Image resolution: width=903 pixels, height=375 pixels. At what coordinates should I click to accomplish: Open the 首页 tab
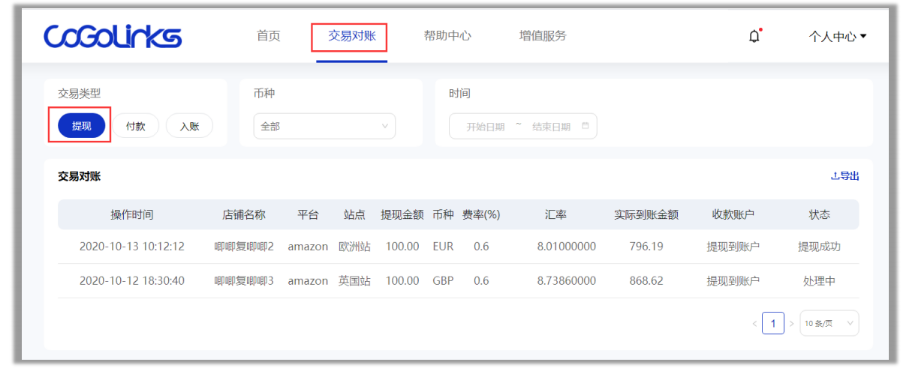click(268, 36)
